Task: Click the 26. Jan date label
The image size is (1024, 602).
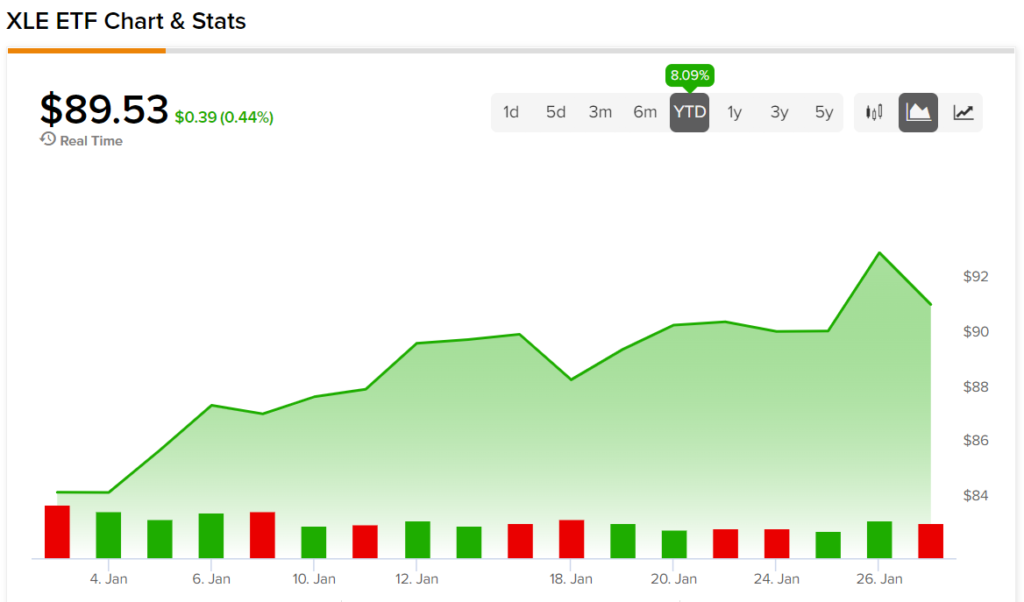Action: click(879, 579)
